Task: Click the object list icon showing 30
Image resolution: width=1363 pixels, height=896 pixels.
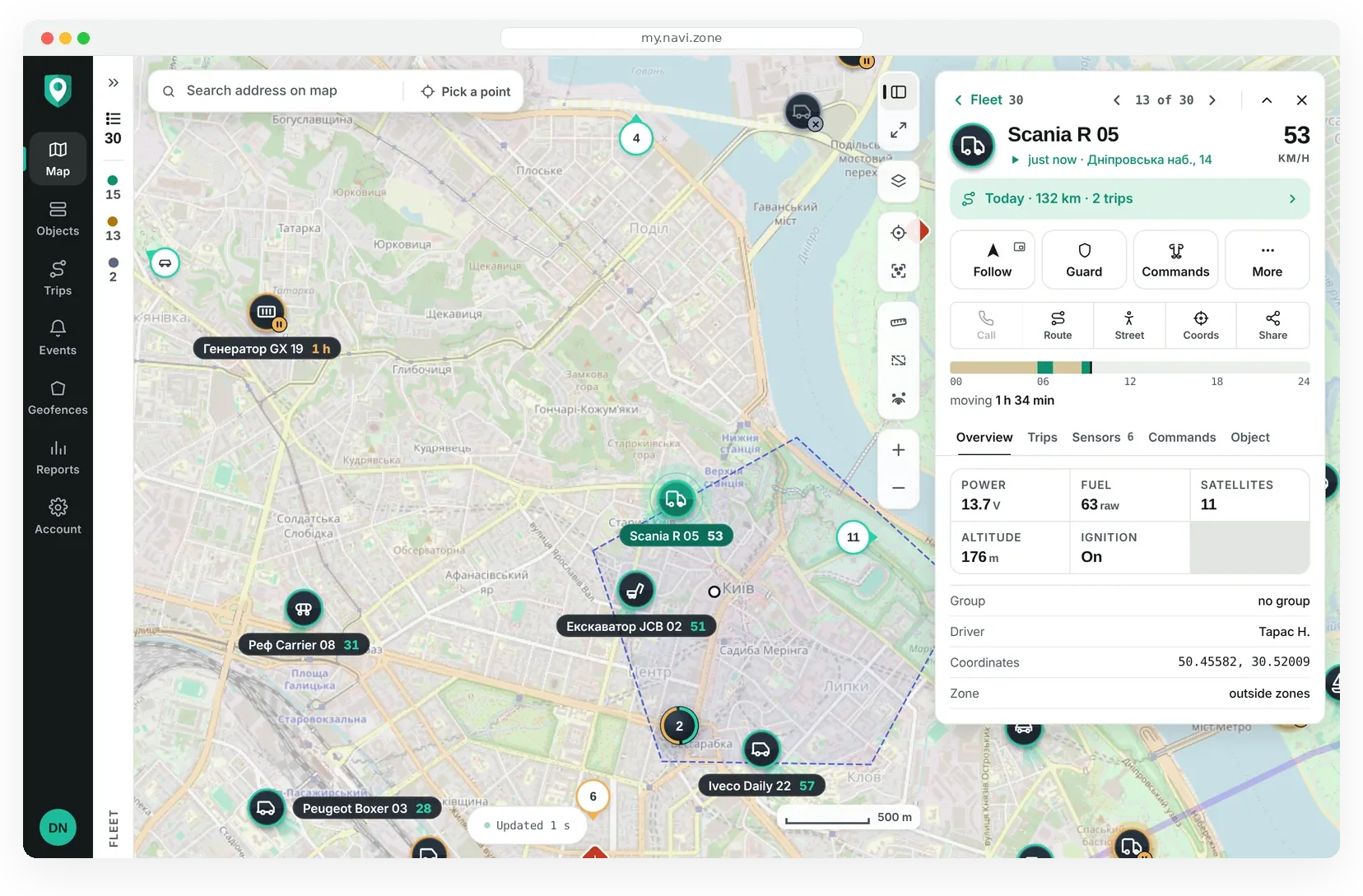Action: click(113, 128)
